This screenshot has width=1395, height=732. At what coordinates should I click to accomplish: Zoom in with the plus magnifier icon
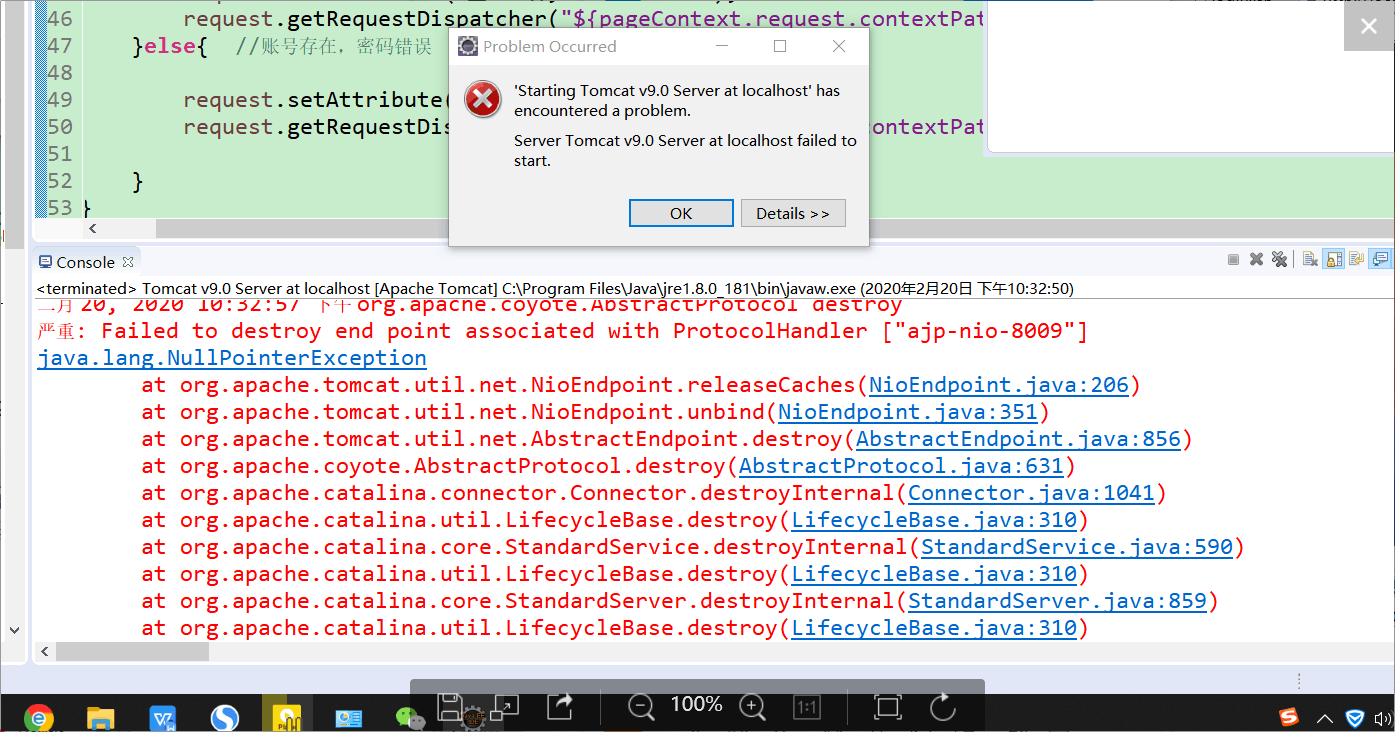pos(752,707)
